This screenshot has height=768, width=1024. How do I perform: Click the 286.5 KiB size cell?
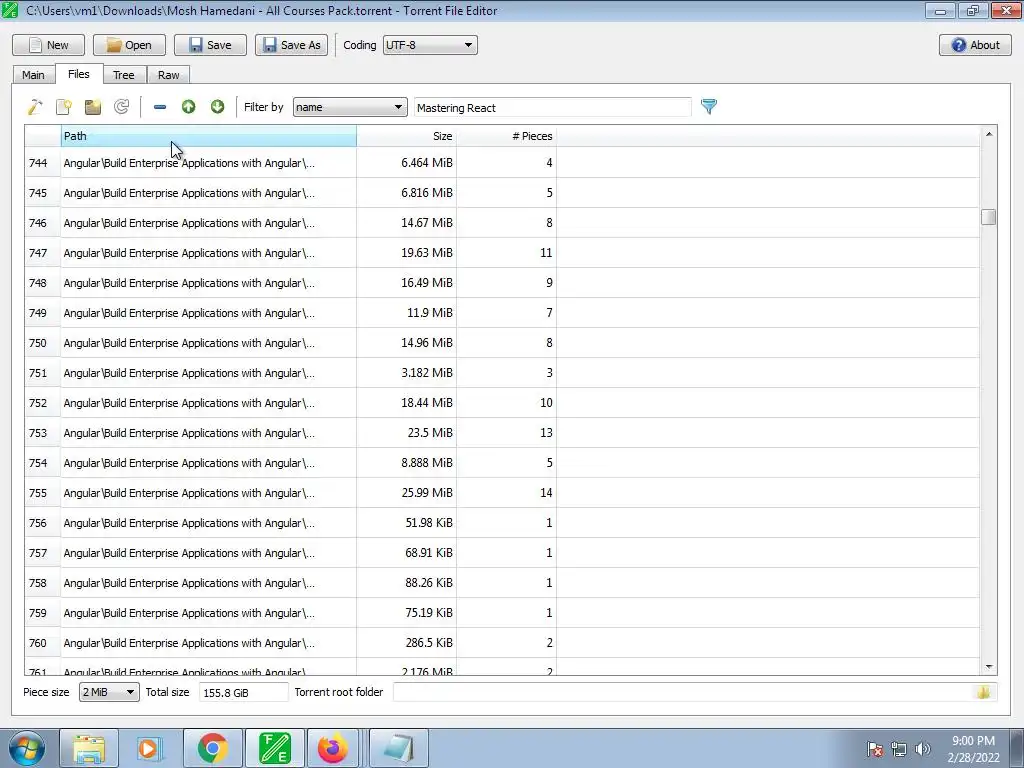tap(406, 643)
